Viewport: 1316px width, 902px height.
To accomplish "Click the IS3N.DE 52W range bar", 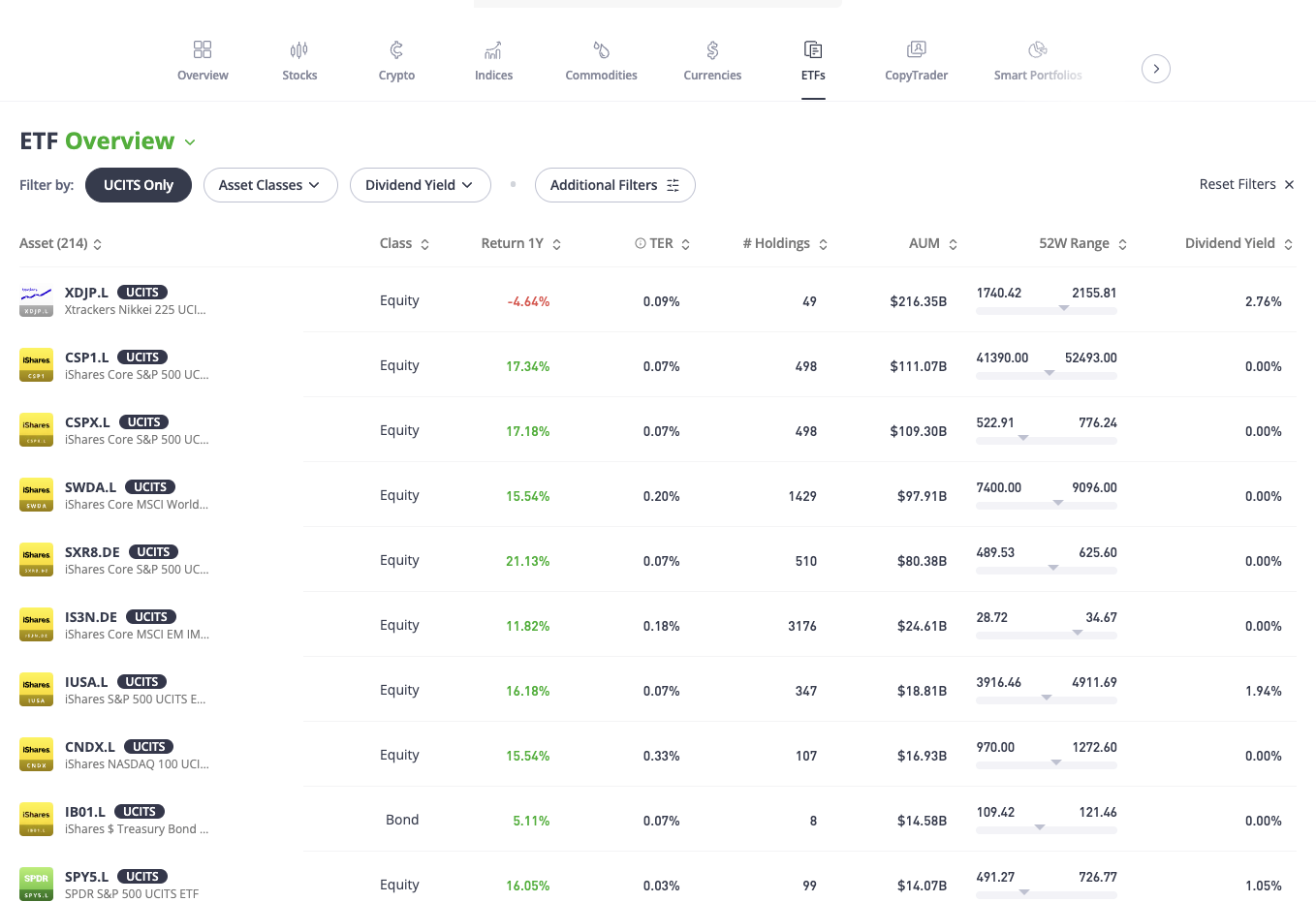I will 1047,635.
